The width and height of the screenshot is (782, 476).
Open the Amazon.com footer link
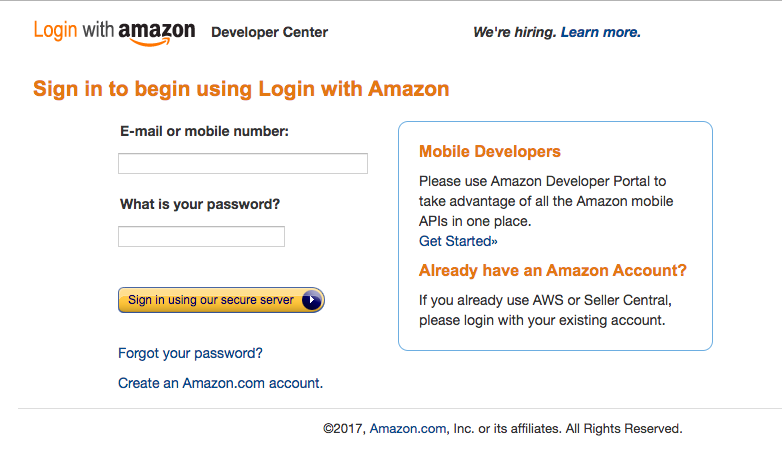coord(408,428)
